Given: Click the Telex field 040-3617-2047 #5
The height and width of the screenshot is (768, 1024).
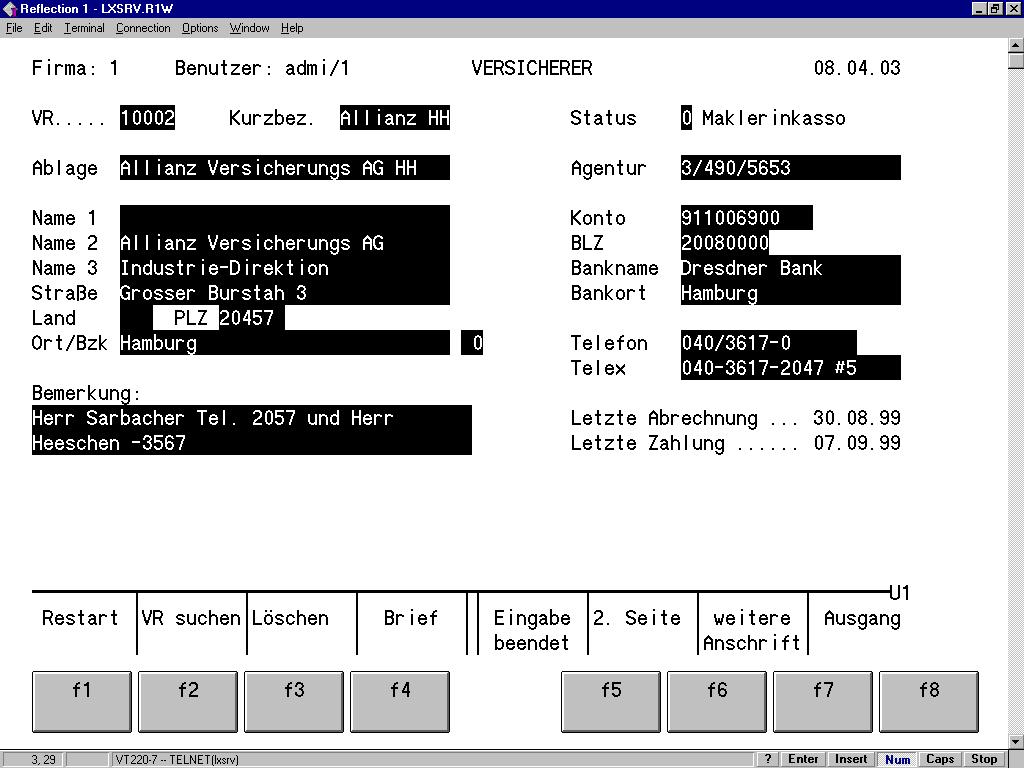Looking at the screenshot, I should pyautogui.click(x=790, y=368).
